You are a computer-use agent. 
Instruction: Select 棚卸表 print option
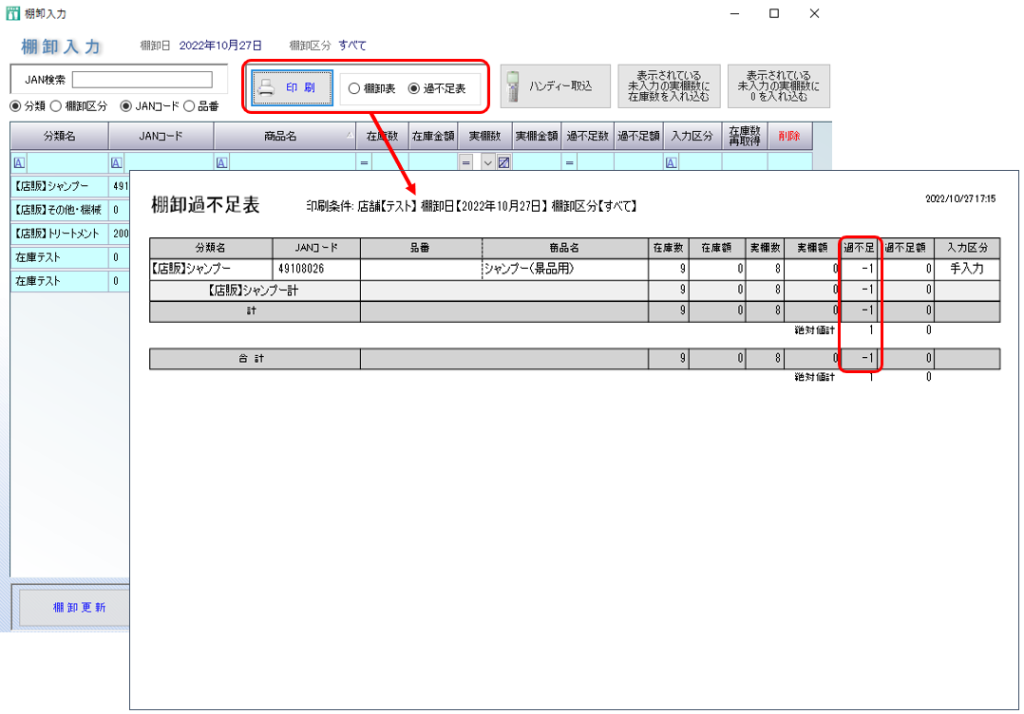(354, 88)
